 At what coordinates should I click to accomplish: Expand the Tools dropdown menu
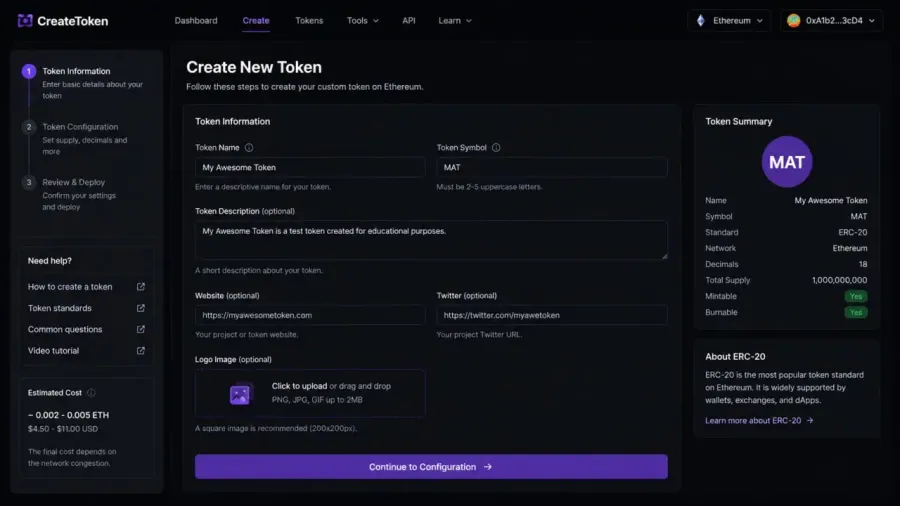363,21
